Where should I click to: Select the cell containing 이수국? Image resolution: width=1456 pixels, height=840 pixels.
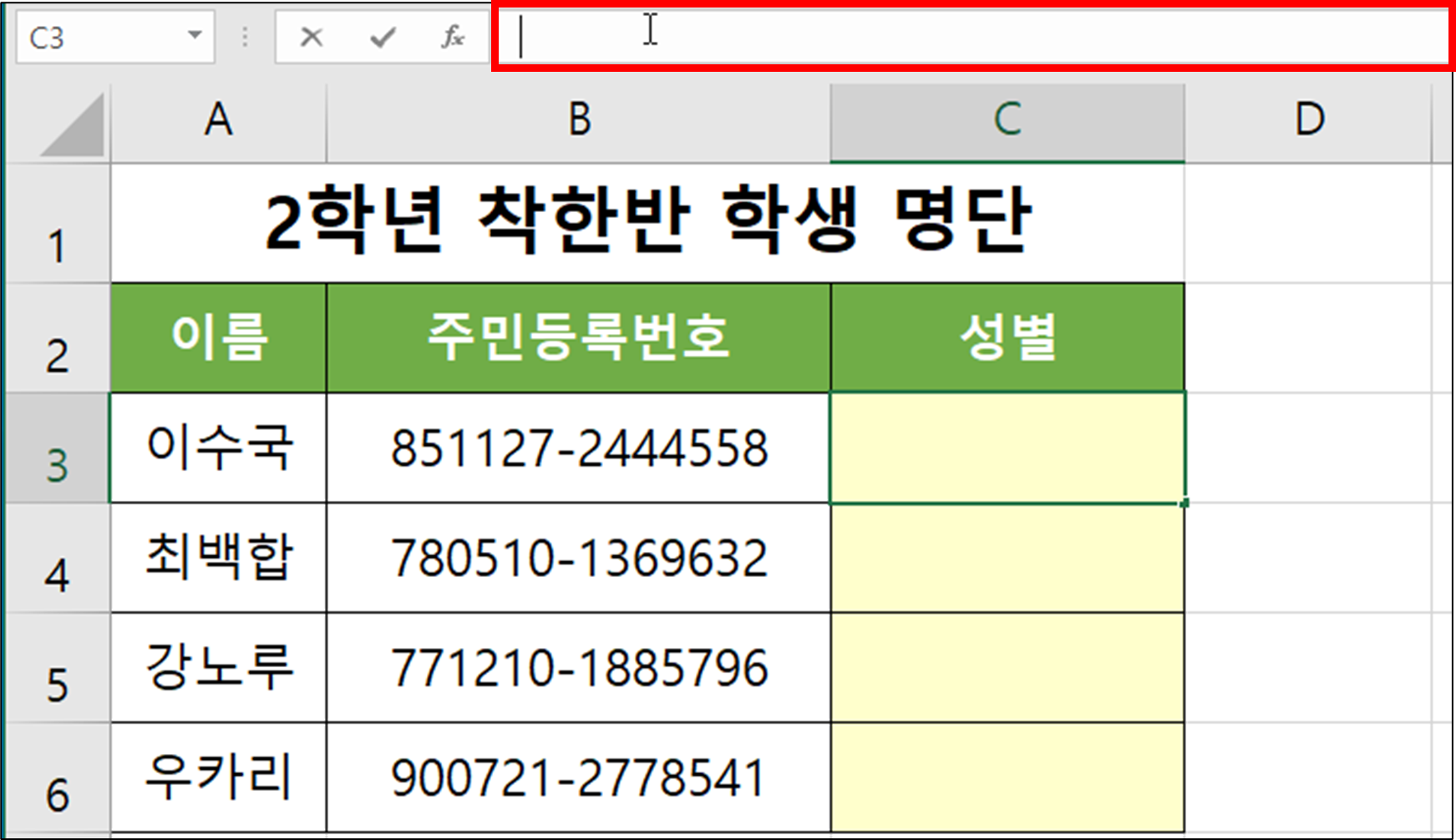219,448
